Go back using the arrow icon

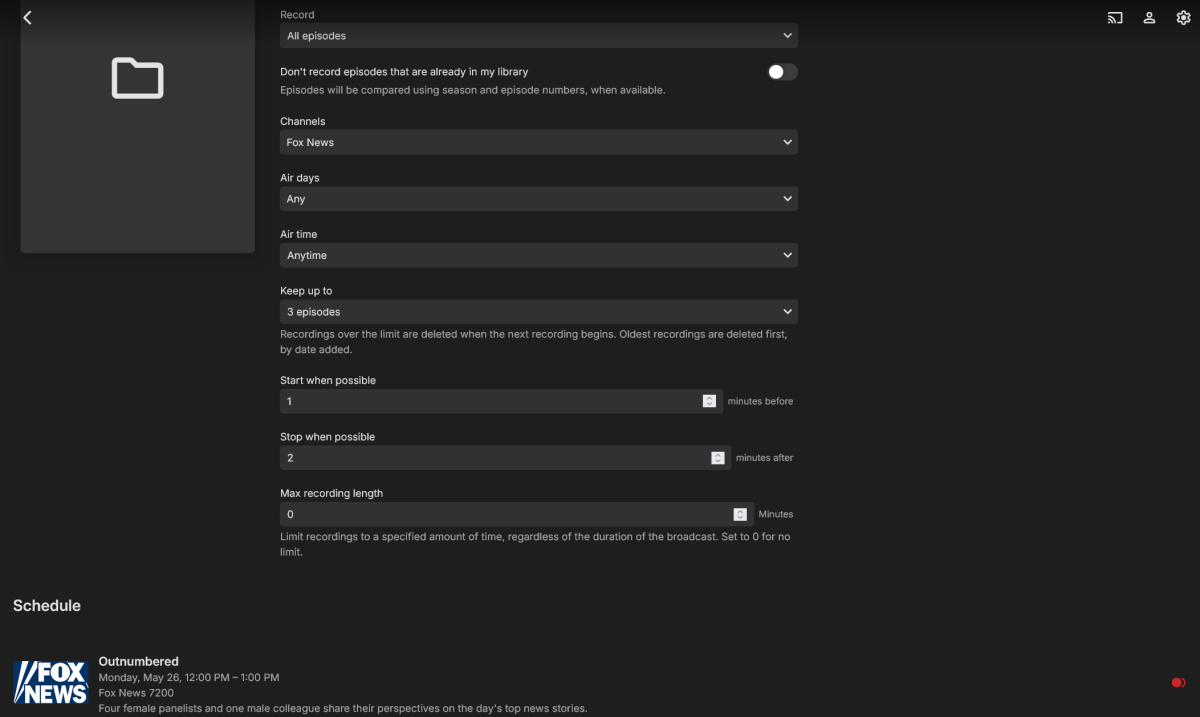(27, 18)
